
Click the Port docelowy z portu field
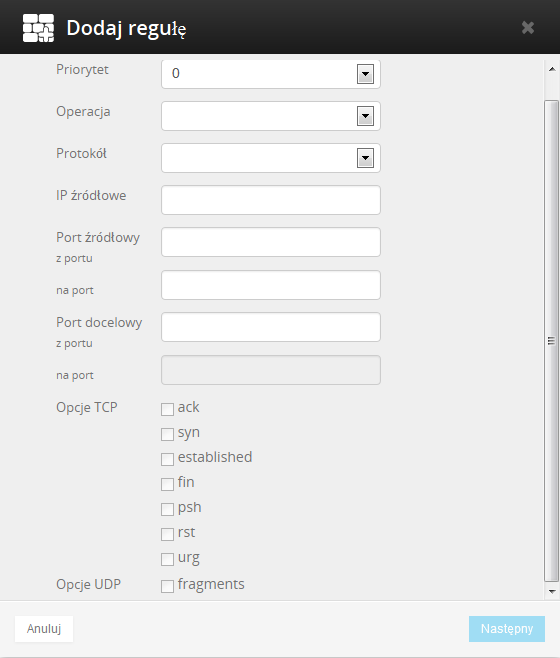click(271, 327)
